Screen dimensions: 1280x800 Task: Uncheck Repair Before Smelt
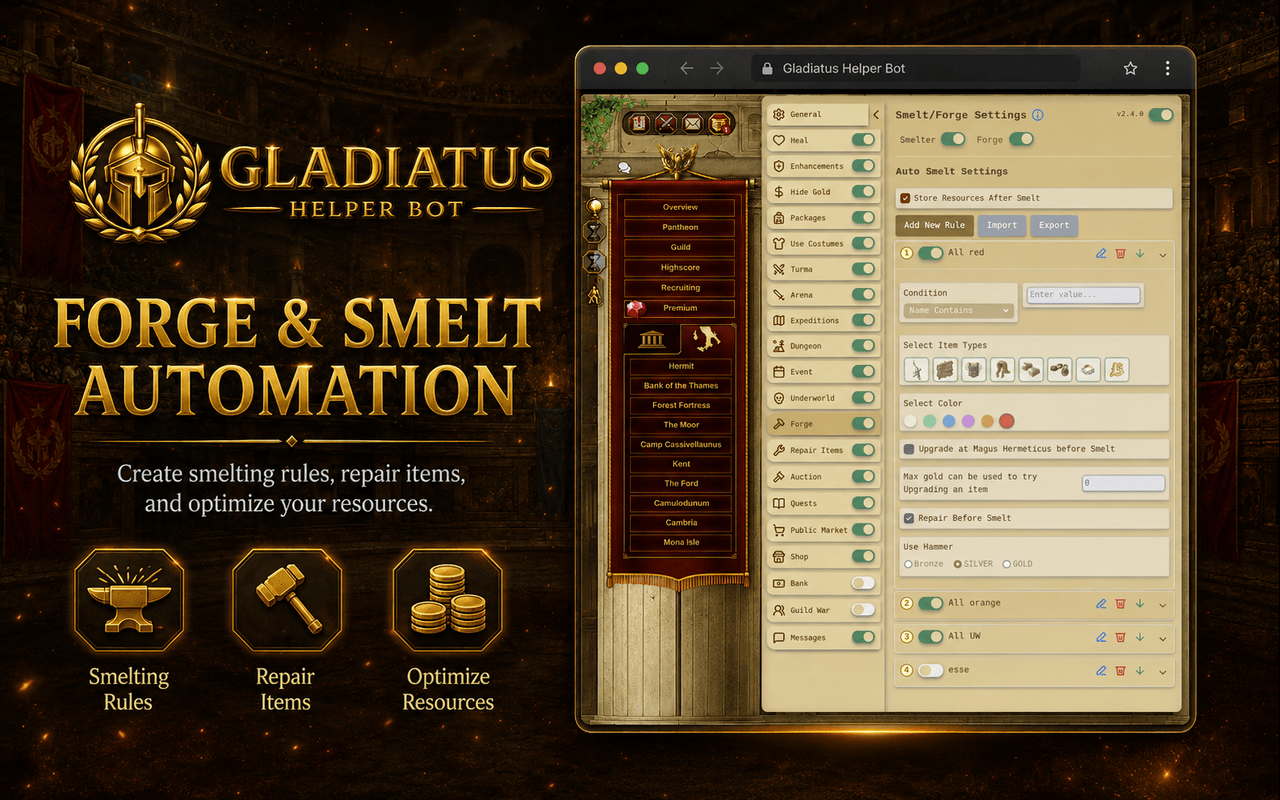point(909,518)
